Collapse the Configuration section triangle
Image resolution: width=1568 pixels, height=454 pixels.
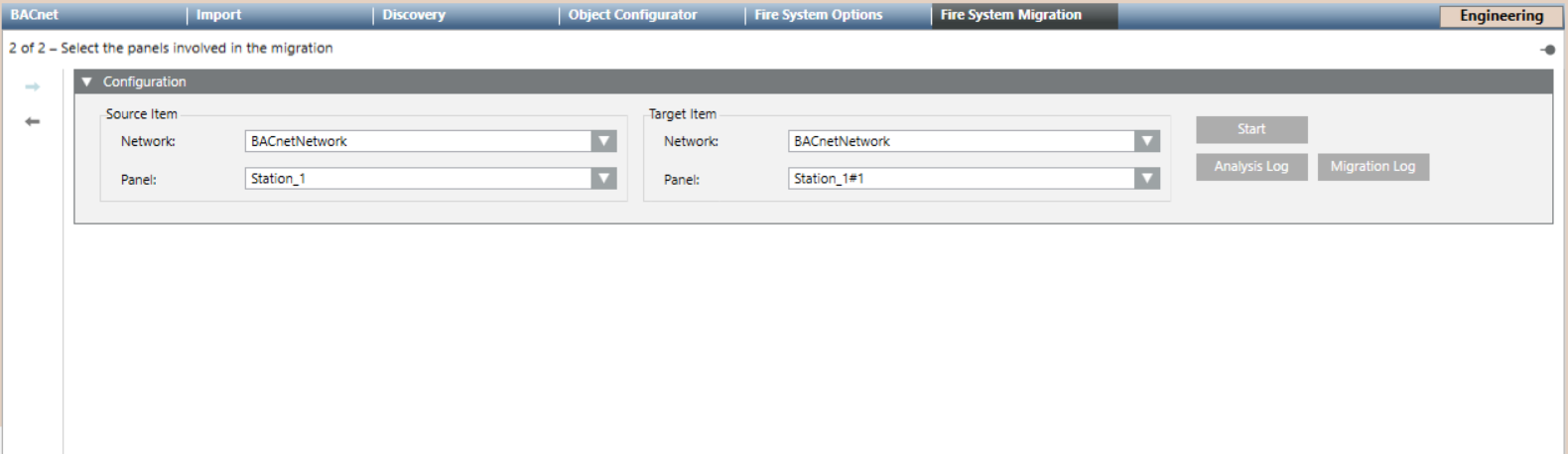[87, 82]
